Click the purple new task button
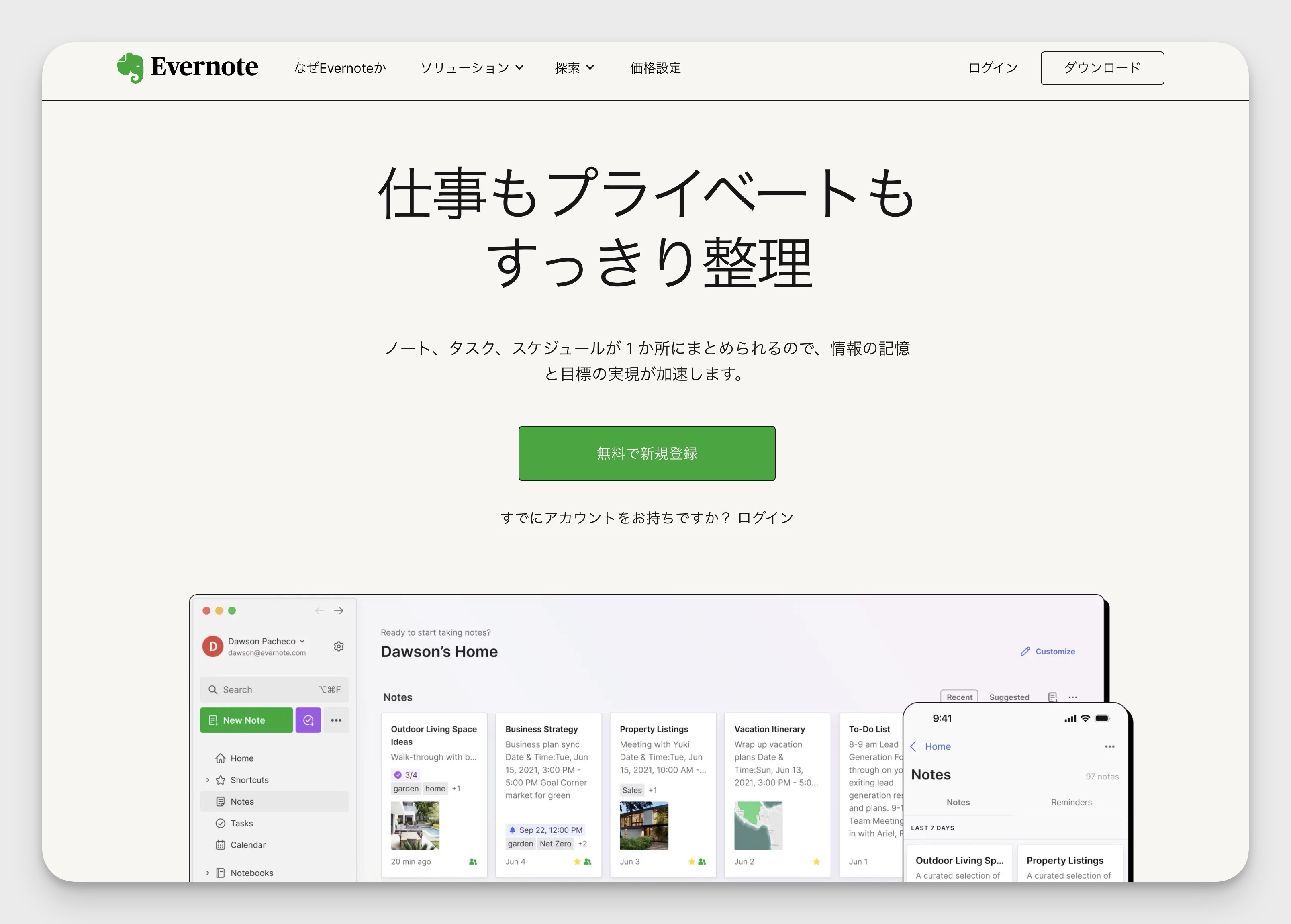 pos(308,720)
